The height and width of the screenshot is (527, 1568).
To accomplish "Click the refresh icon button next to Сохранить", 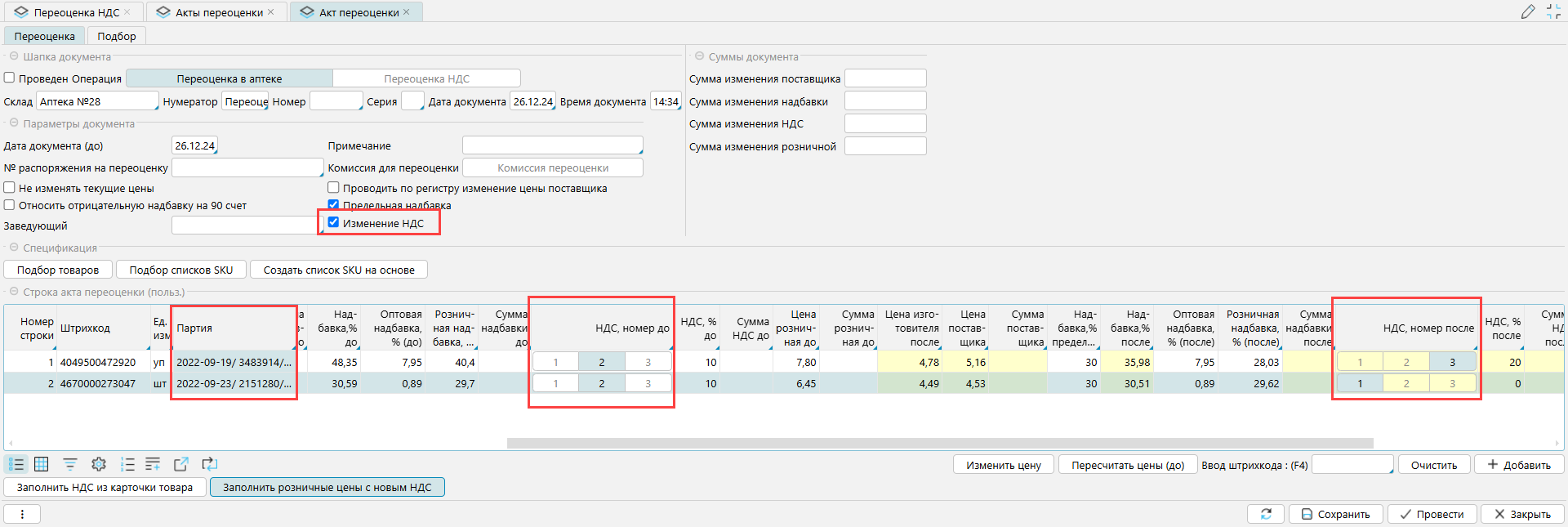I will coord(1266,514).
